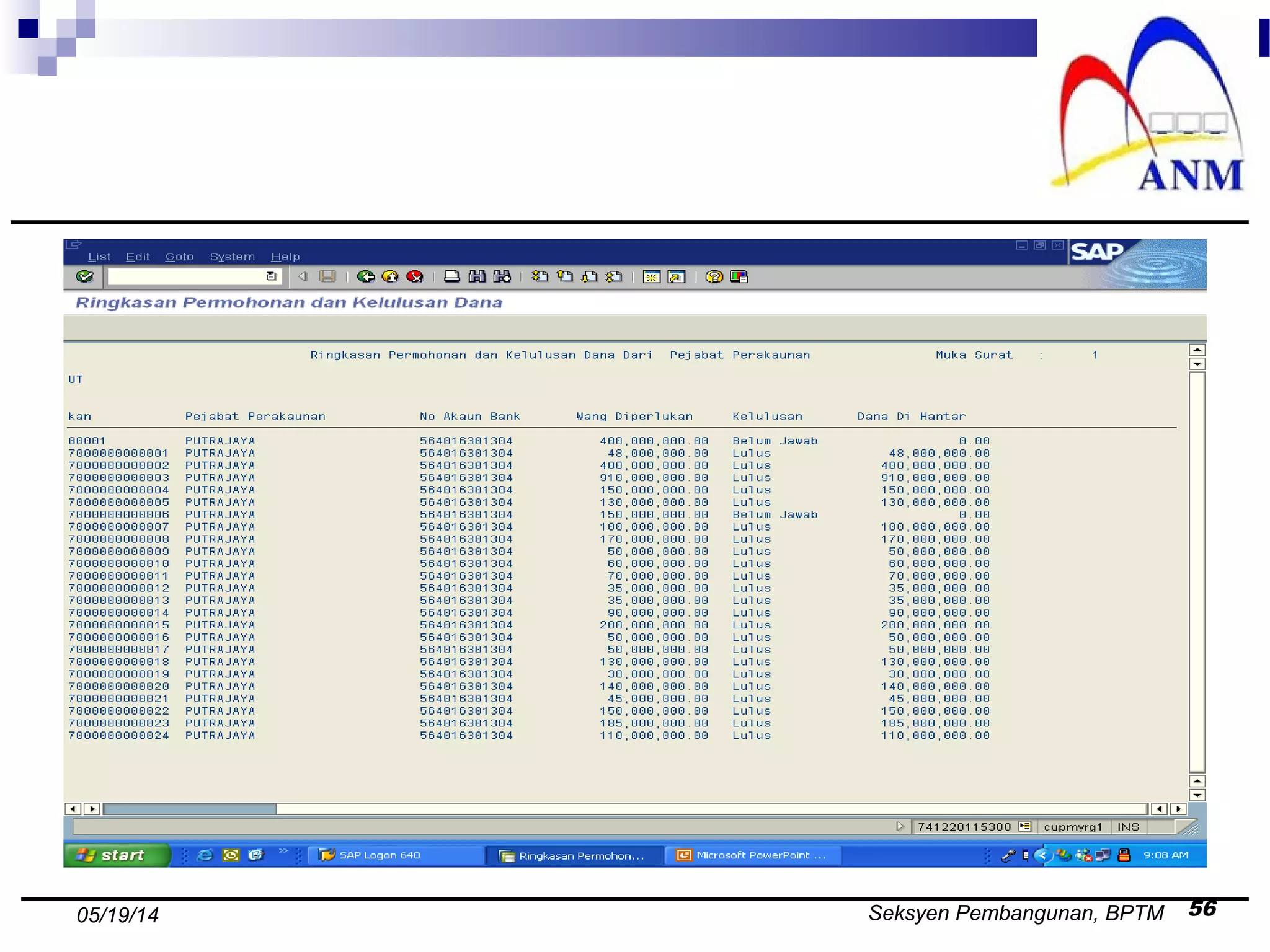
Task: Click the Customize local layout icon
Action: pyautogui.click(x=739, y=276)
